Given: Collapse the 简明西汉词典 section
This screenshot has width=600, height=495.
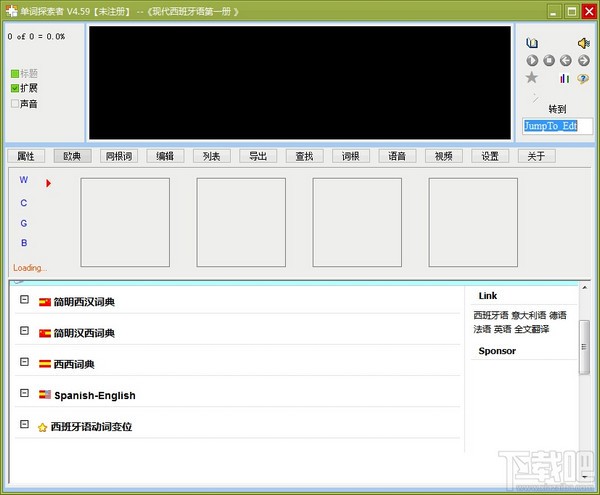Looking at the screenshot, I should [x=25, y=301].
